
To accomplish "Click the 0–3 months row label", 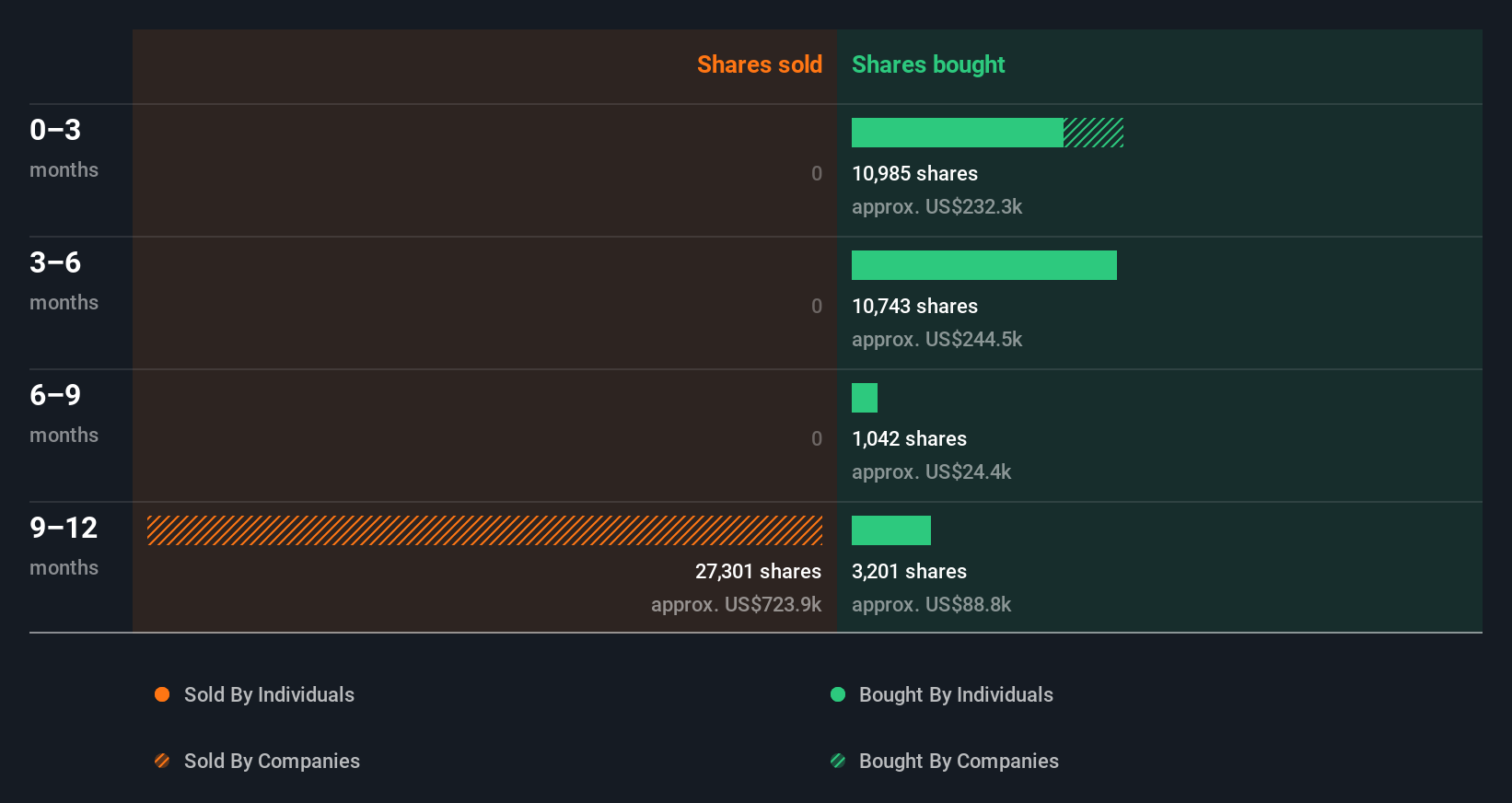I will (64, 148).
